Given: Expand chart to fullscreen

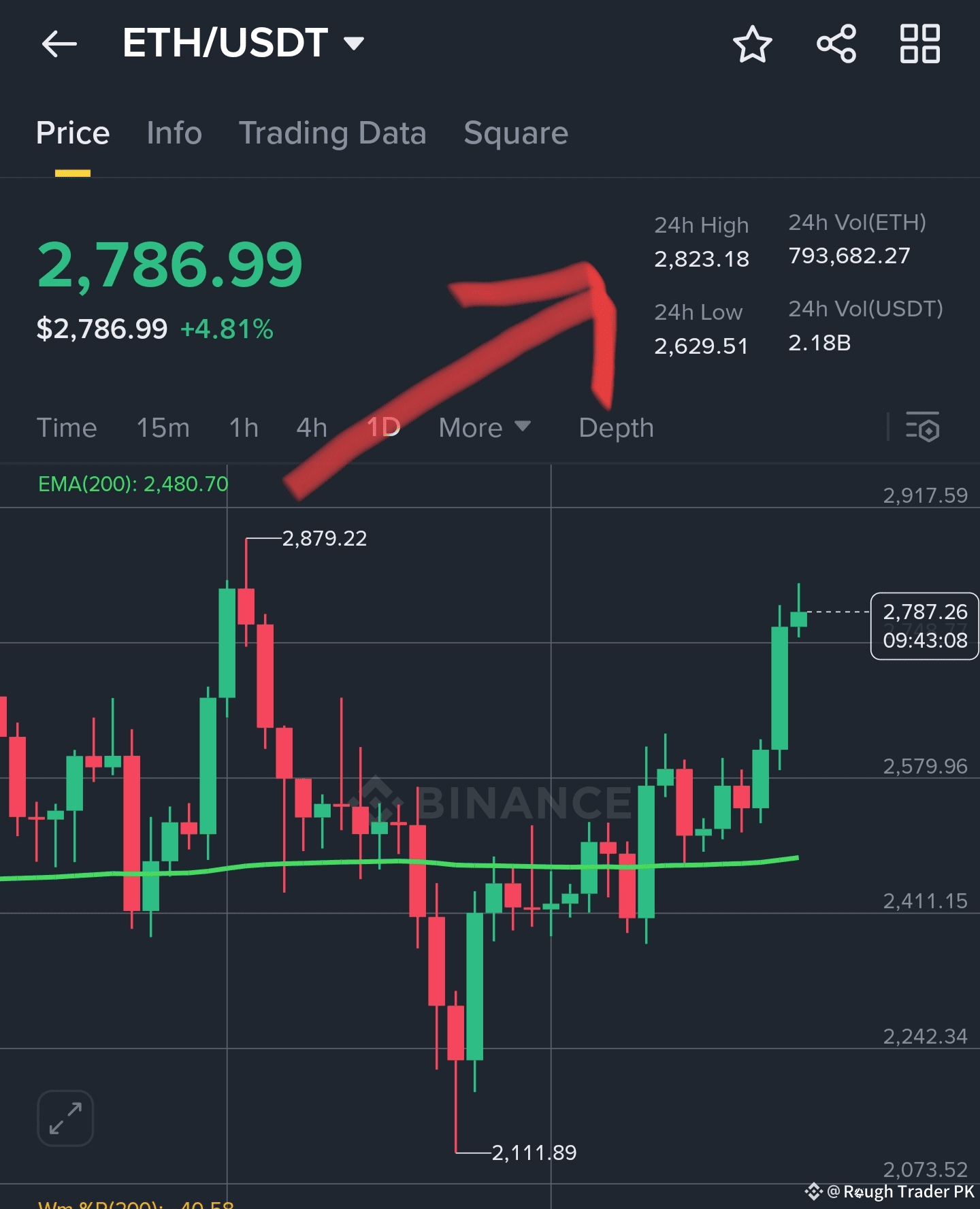Looking at the screenshot, I should (x=65, y=1118).
